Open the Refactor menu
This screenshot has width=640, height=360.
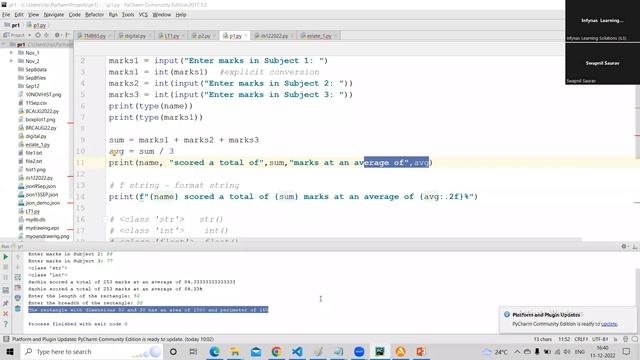coord(95,15)
